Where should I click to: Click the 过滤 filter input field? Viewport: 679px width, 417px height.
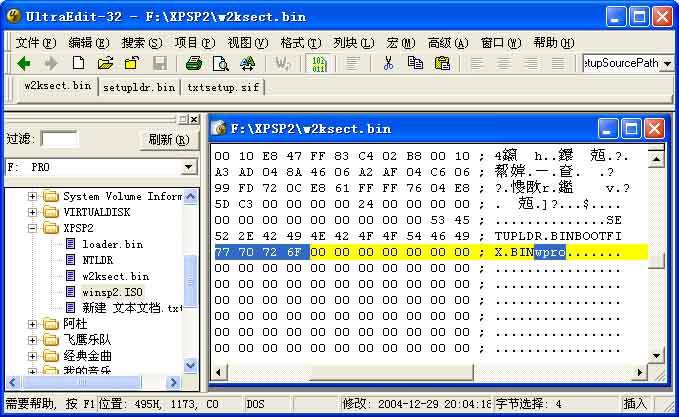point(59,139)
